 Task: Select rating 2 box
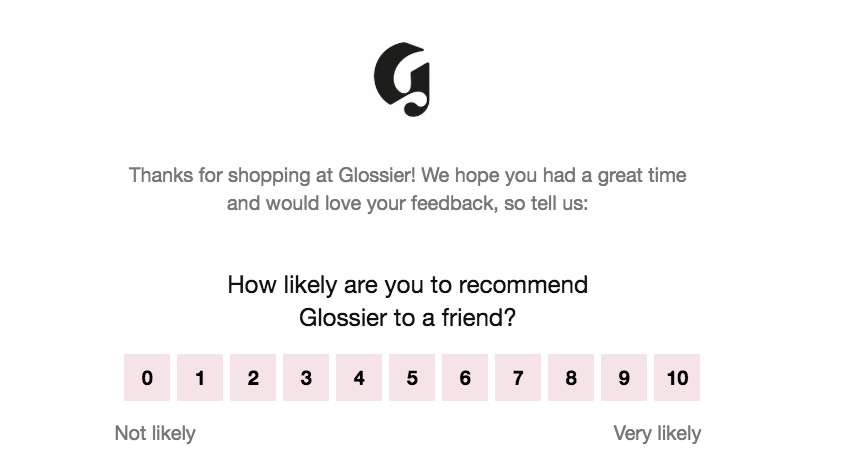tap(253, 378)
